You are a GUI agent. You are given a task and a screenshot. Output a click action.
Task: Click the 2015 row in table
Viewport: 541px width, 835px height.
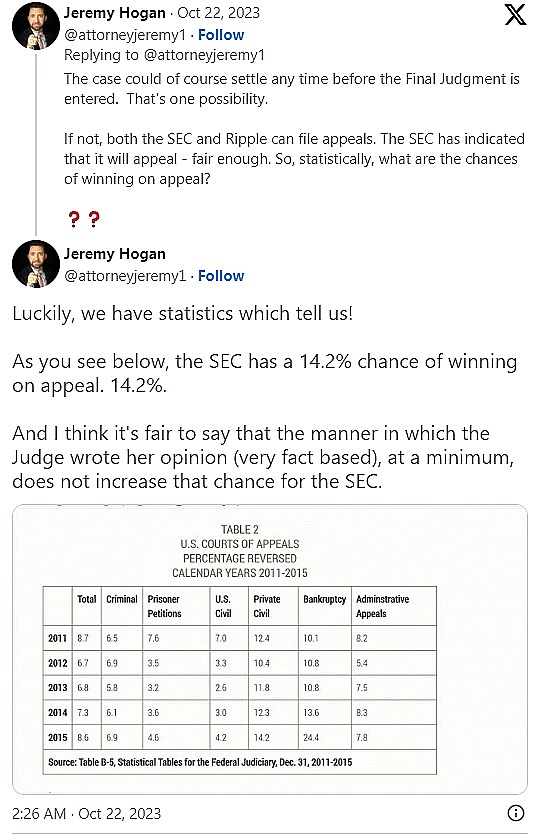click(240, 737)
